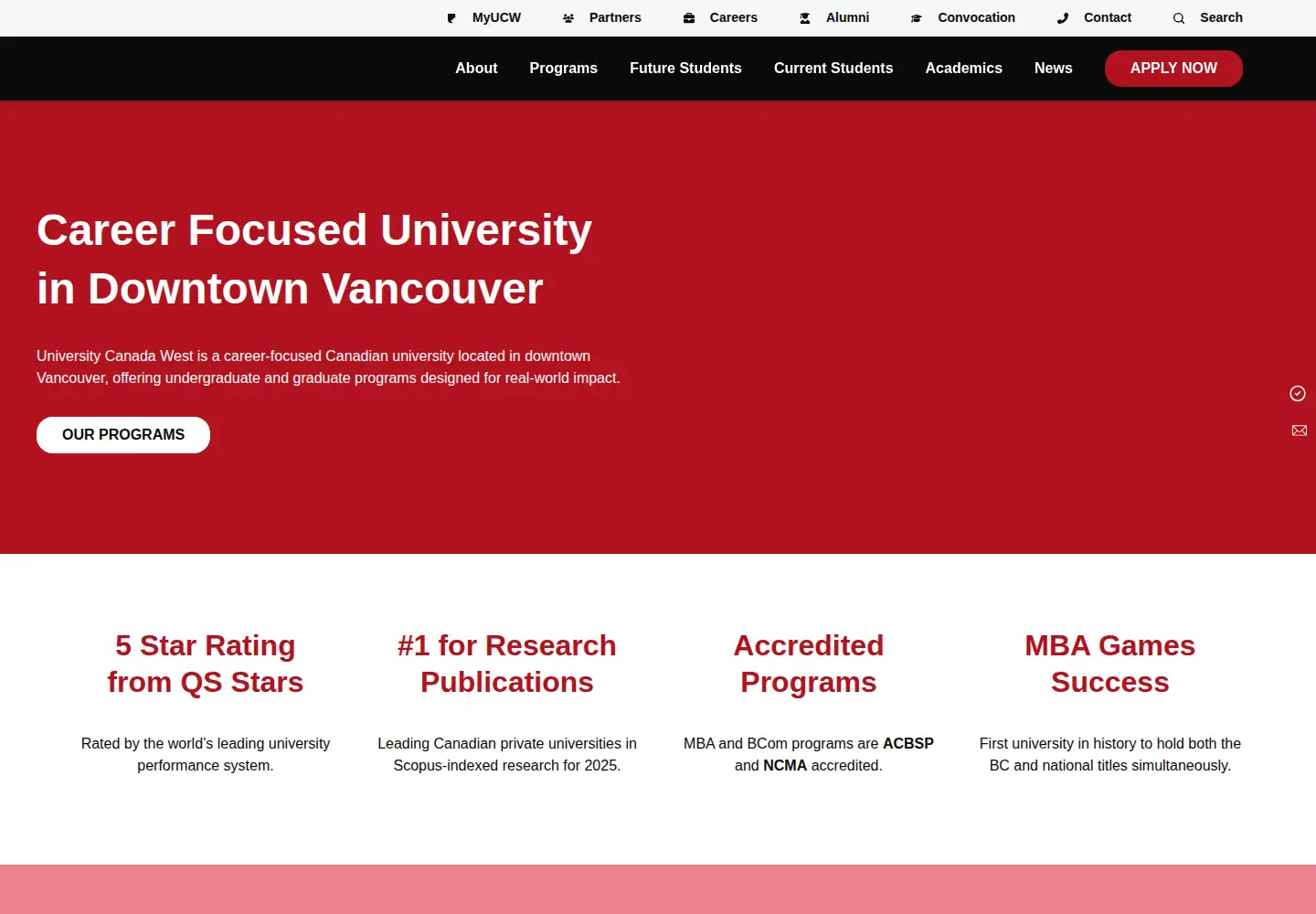Open the MyUCW link
1316x914 pixels.
(496, 17)
